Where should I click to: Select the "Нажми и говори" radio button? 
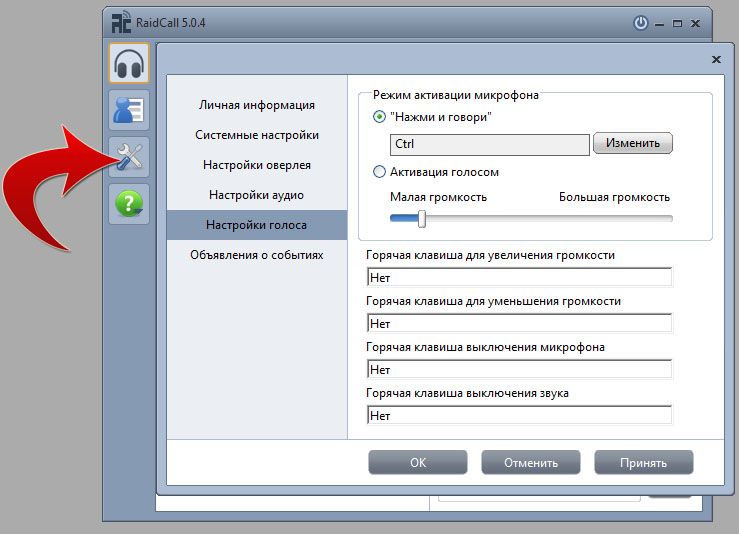coord(379,116)
